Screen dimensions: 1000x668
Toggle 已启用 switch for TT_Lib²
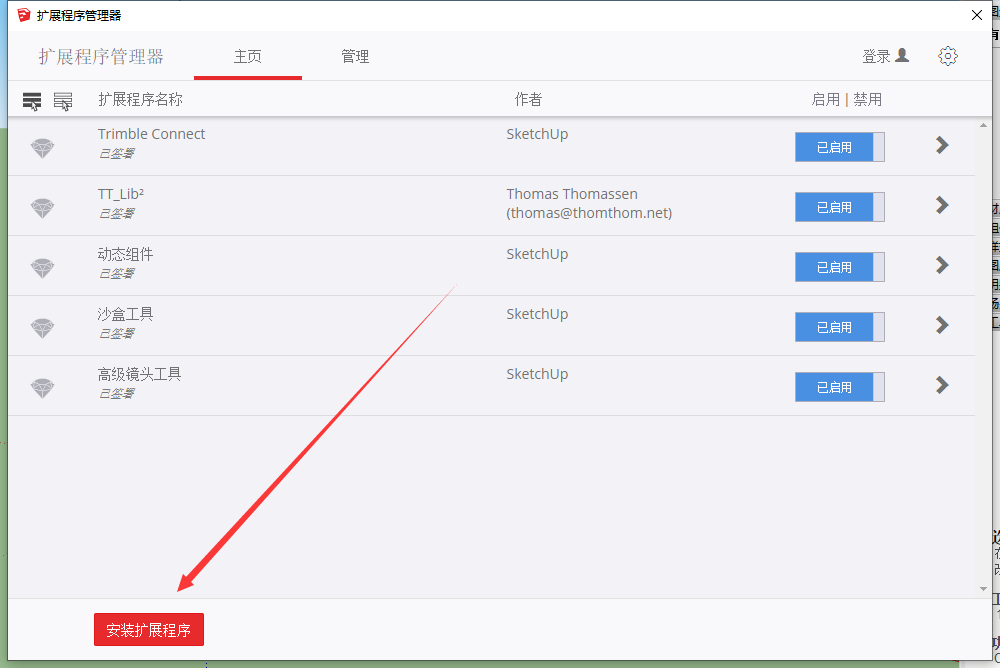[x=839, y=207]
